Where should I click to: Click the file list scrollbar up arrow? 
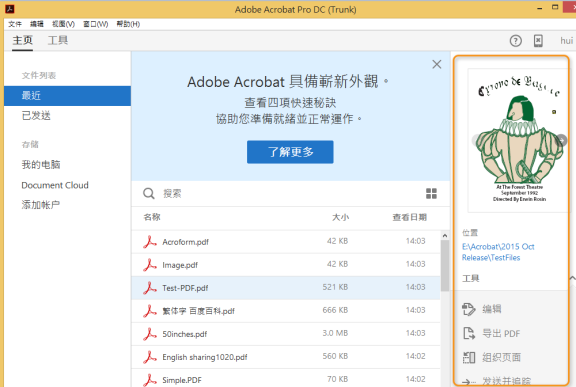click(444, 236)
